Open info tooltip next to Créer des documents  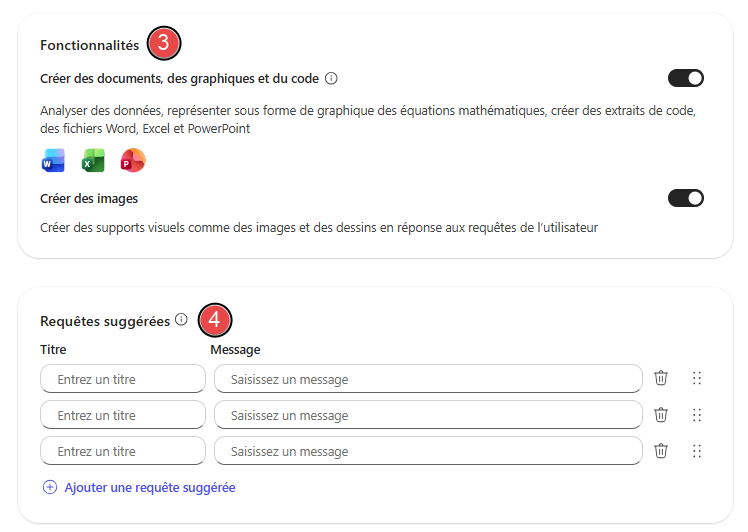point(331,78)
